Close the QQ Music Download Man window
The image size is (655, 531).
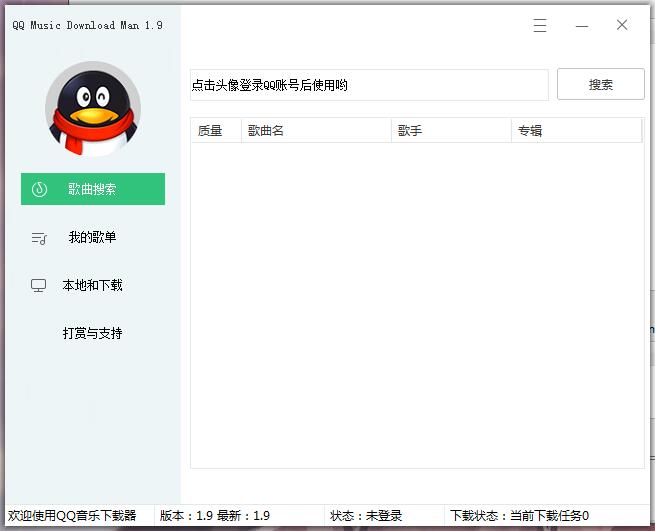tap(622, 25)
